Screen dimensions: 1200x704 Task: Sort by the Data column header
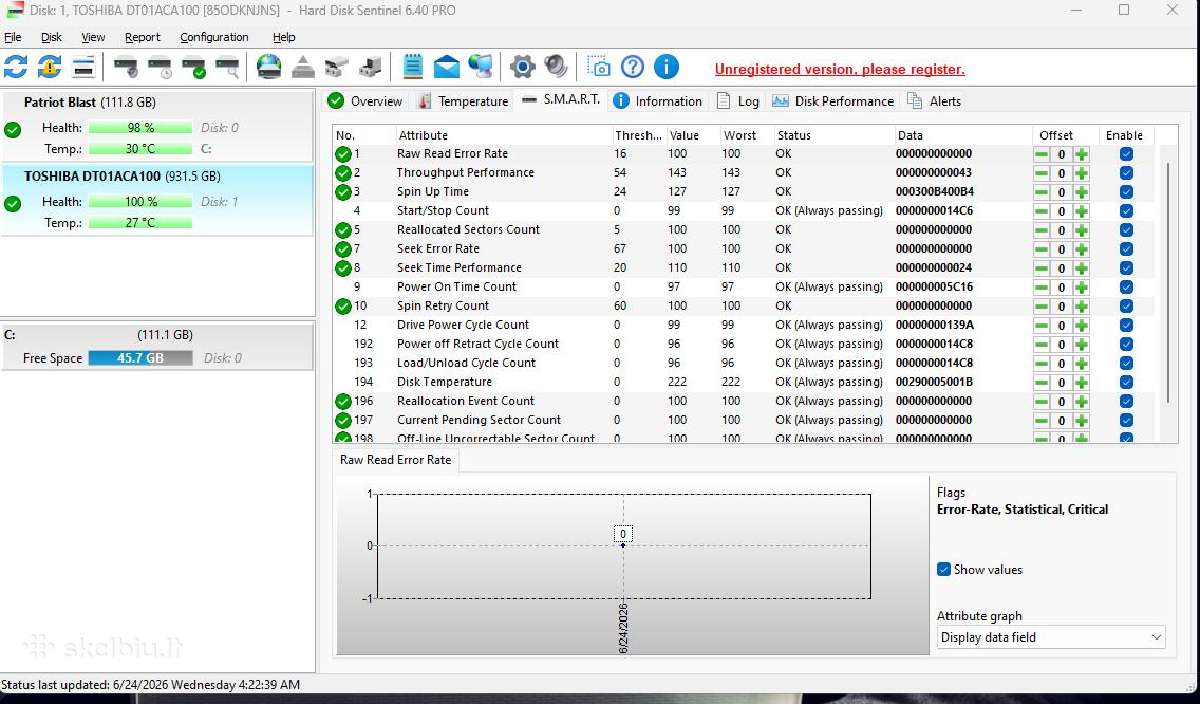coord(963,135)
